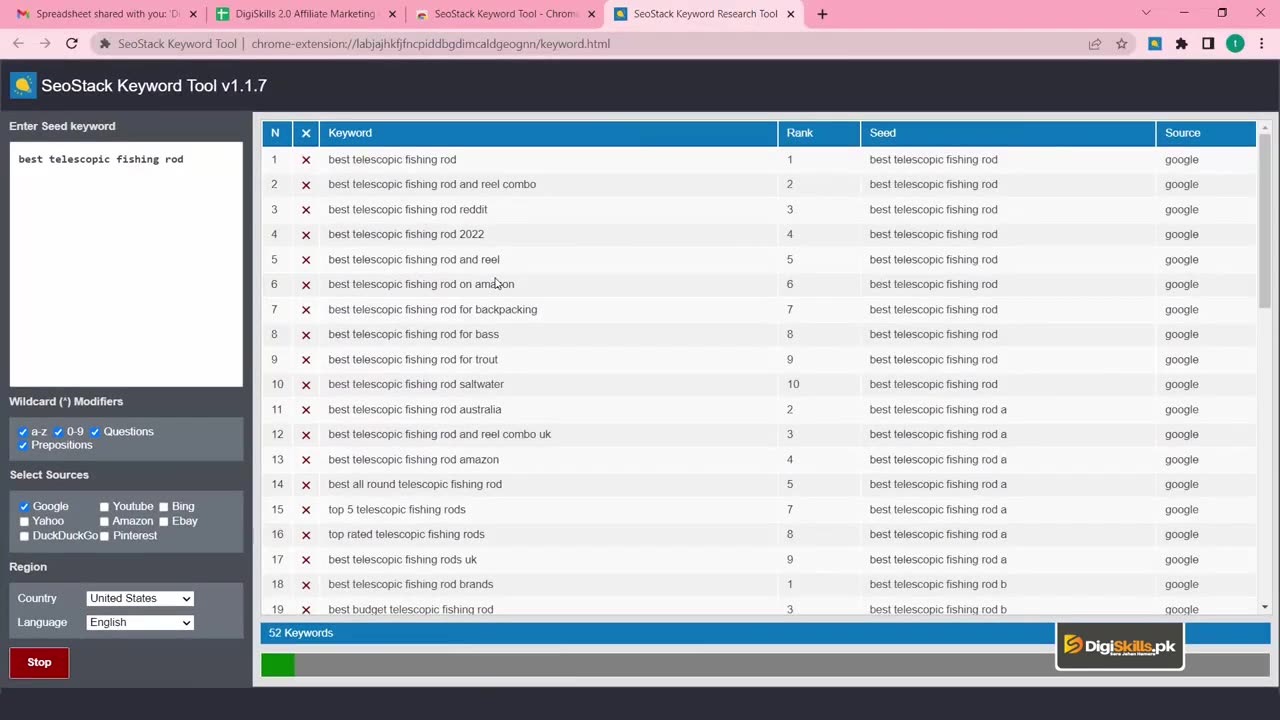Open the Country dropdown
The height and width of the screenshot is (720, 1280).
pos(140,598)
